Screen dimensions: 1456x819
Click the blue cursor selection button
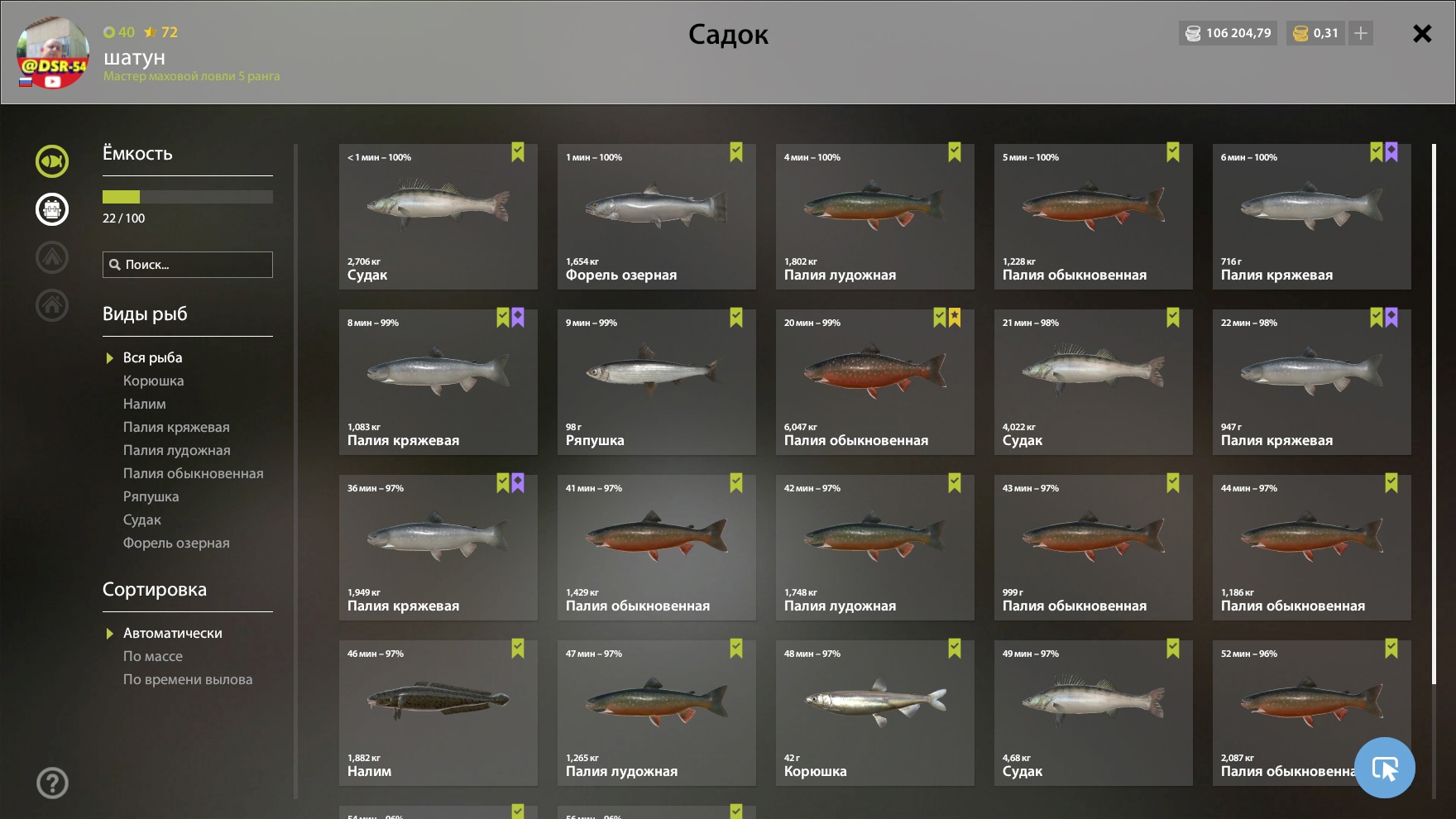[x=1385, y=768]
